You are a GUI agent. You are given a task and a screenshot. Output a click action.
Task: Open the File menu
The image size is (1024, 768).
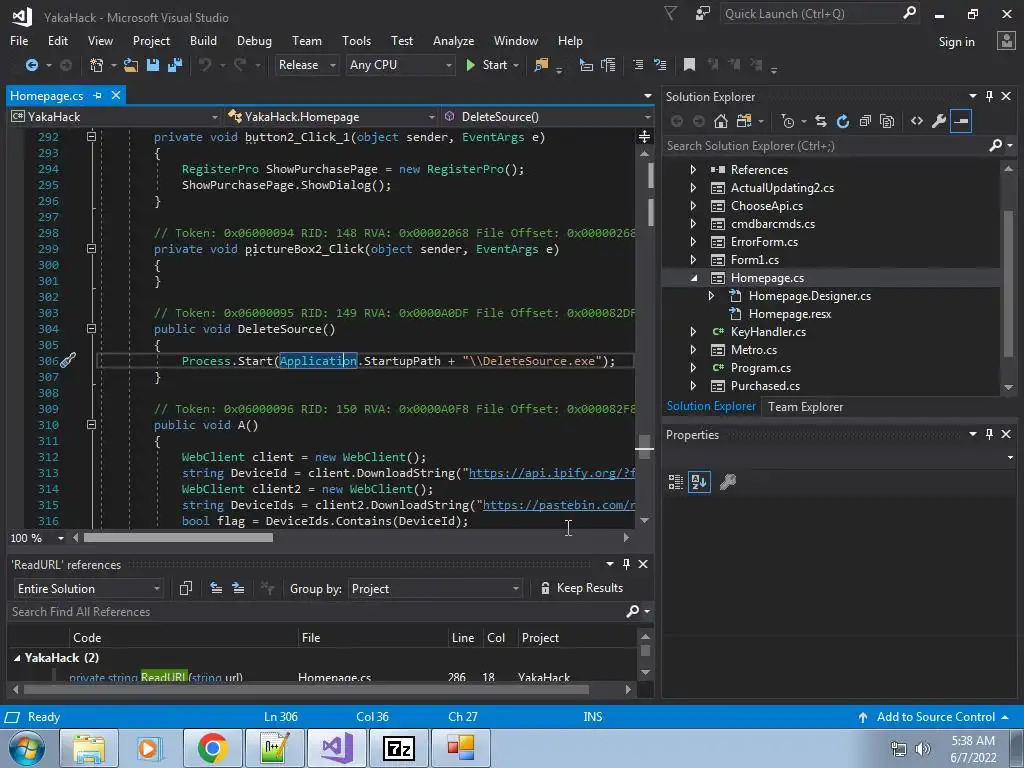pos(19,40)
